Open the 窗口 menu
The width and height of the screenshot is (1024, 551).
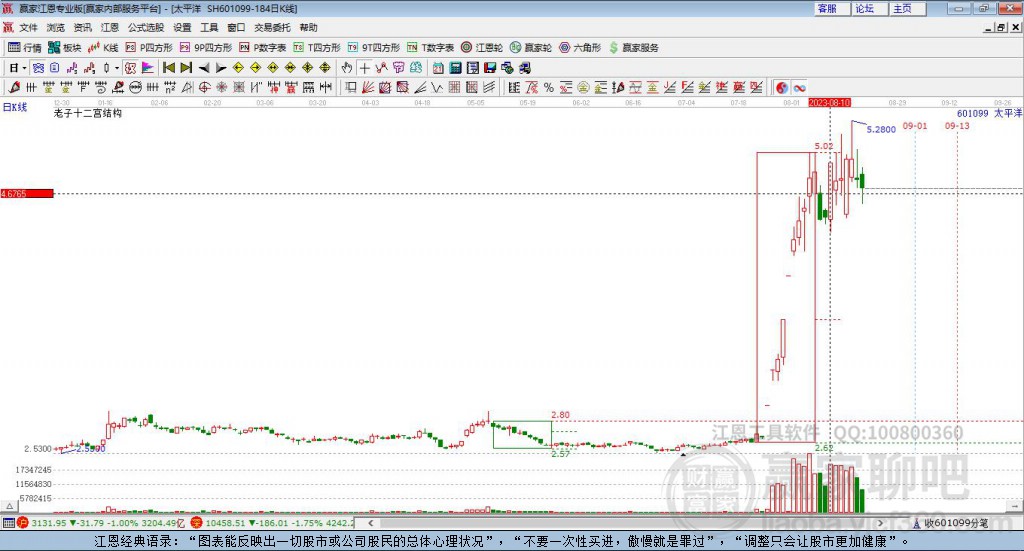click(x=236, y=27)
